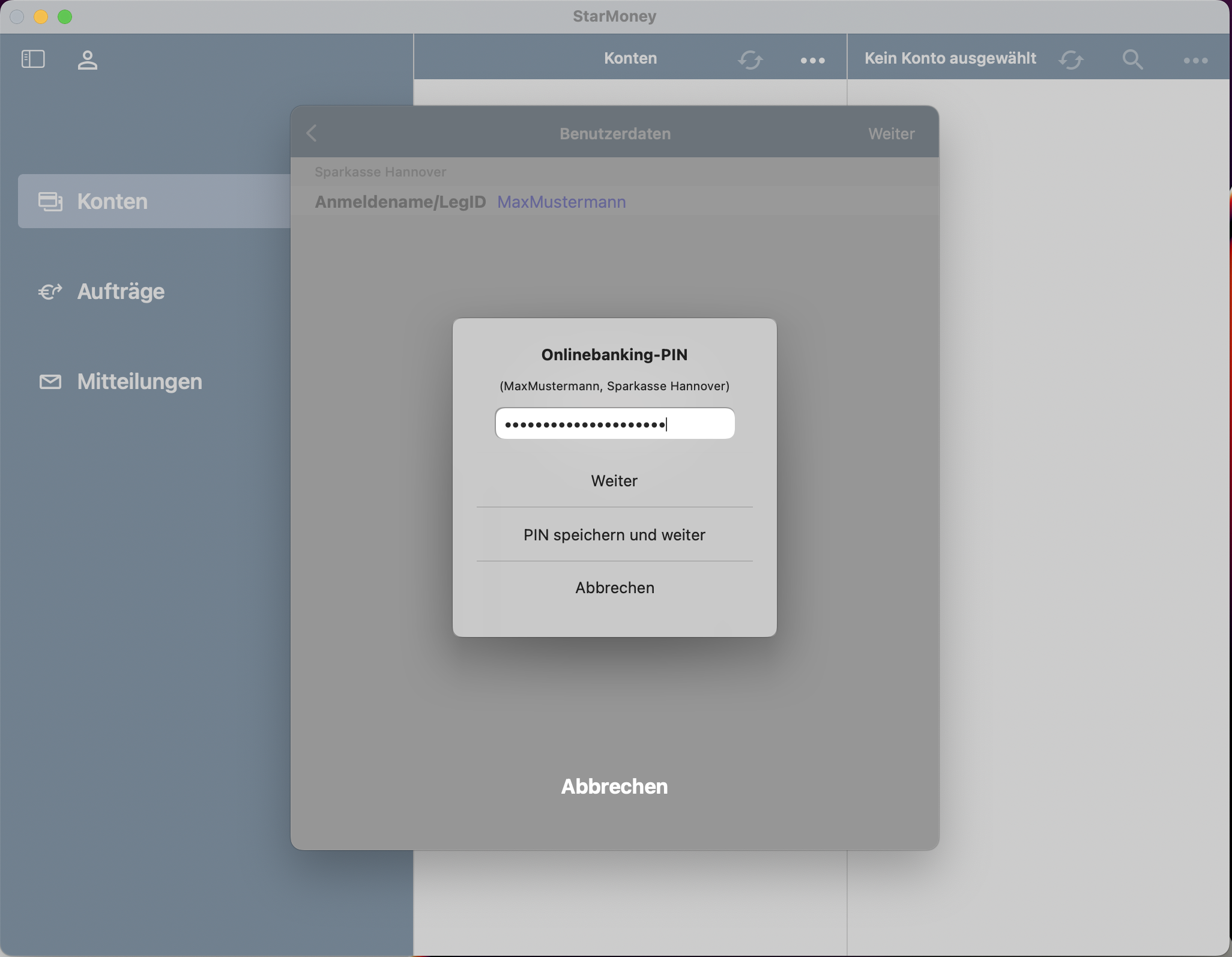Click the Konten refresh sync icon

[750, 59]
